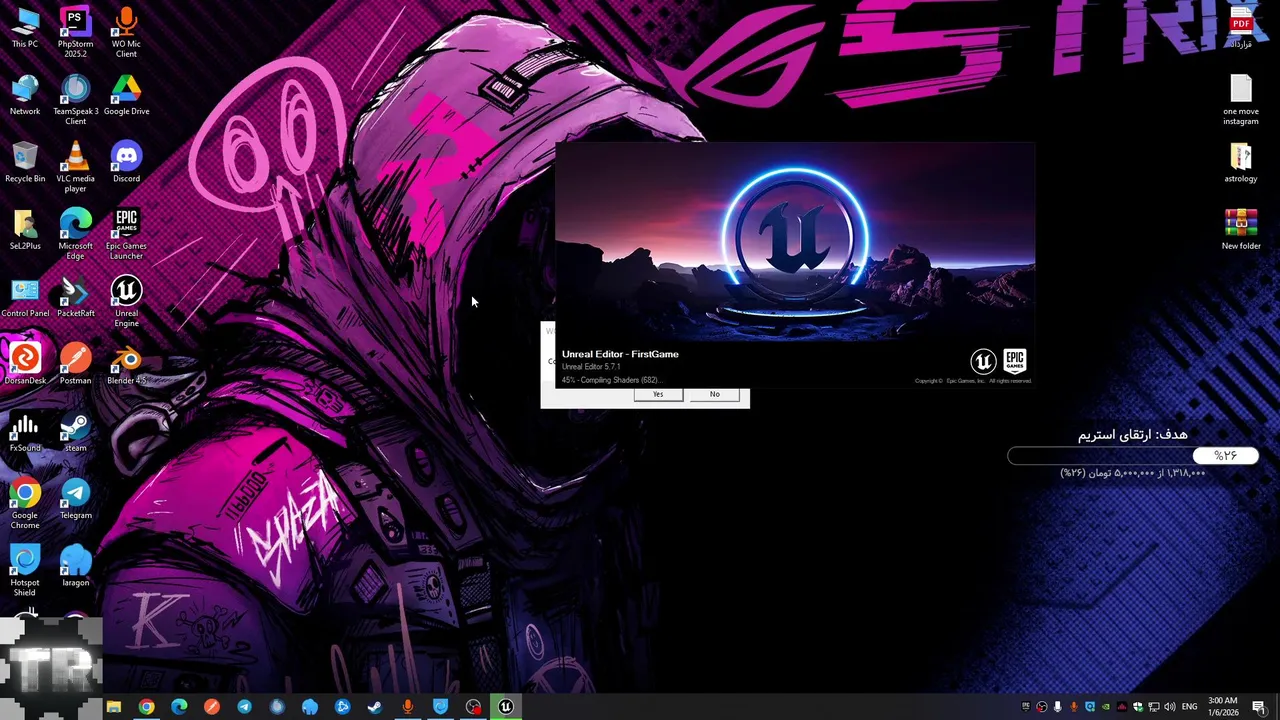This screenshot has width=1280, height=720.
Task: Open Postman from the taskbar
Action: point(212,707)
